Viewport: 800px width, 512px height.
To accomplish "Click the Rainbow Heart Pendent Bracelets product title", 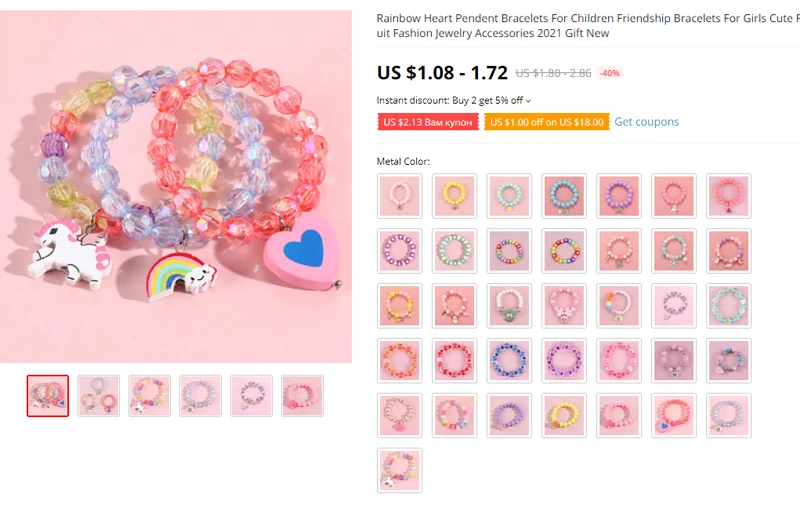I will point(588,25).
